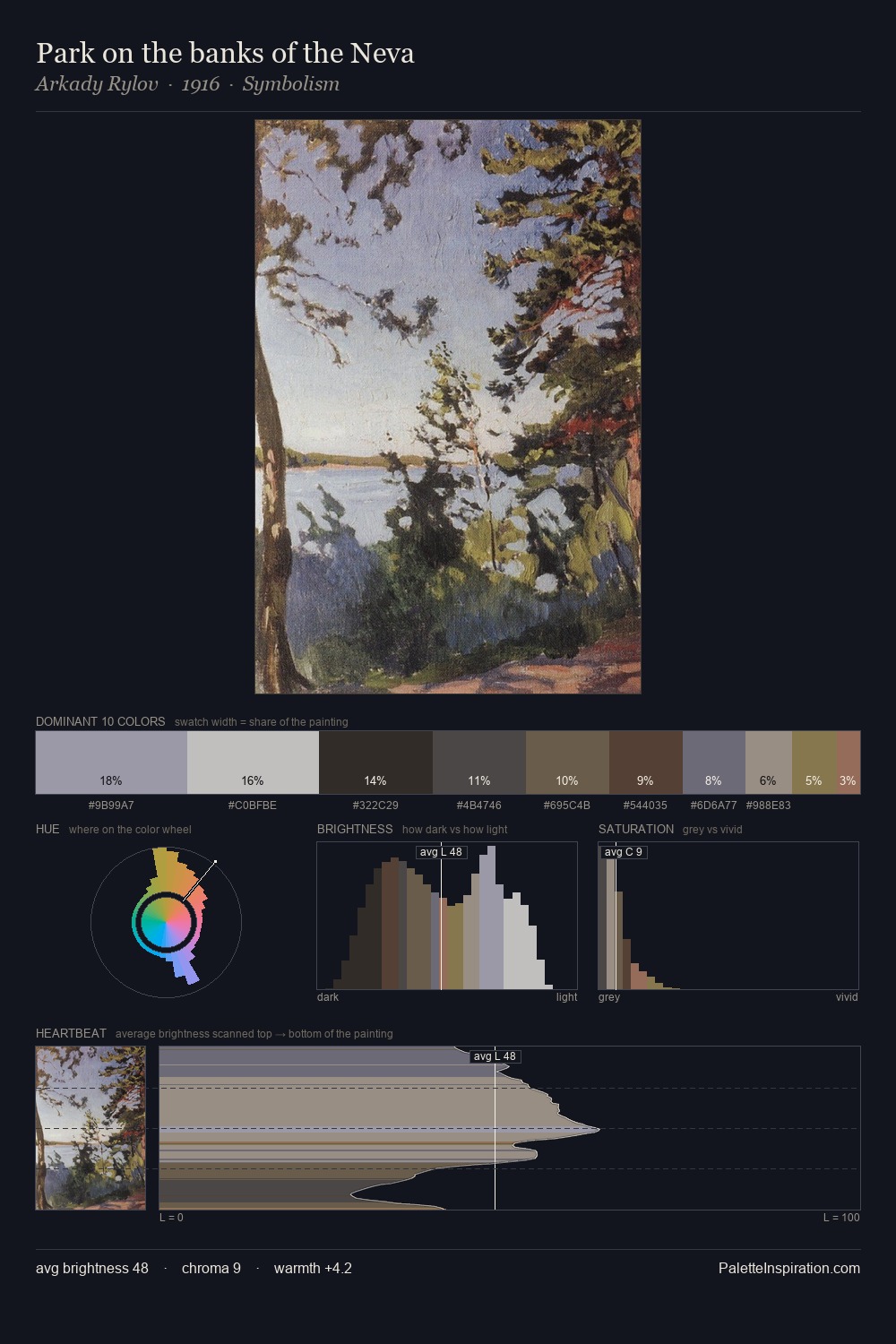The image size is (896, 1344).
Task: Select the 16% light grey swatch
Action: tap(253, 762)
